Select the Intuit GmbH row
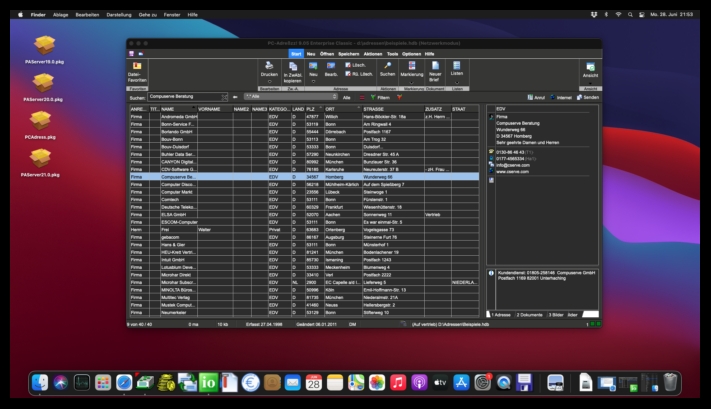Image resolution: width=711 pixels, height=409 pixels. coord(304,260)
